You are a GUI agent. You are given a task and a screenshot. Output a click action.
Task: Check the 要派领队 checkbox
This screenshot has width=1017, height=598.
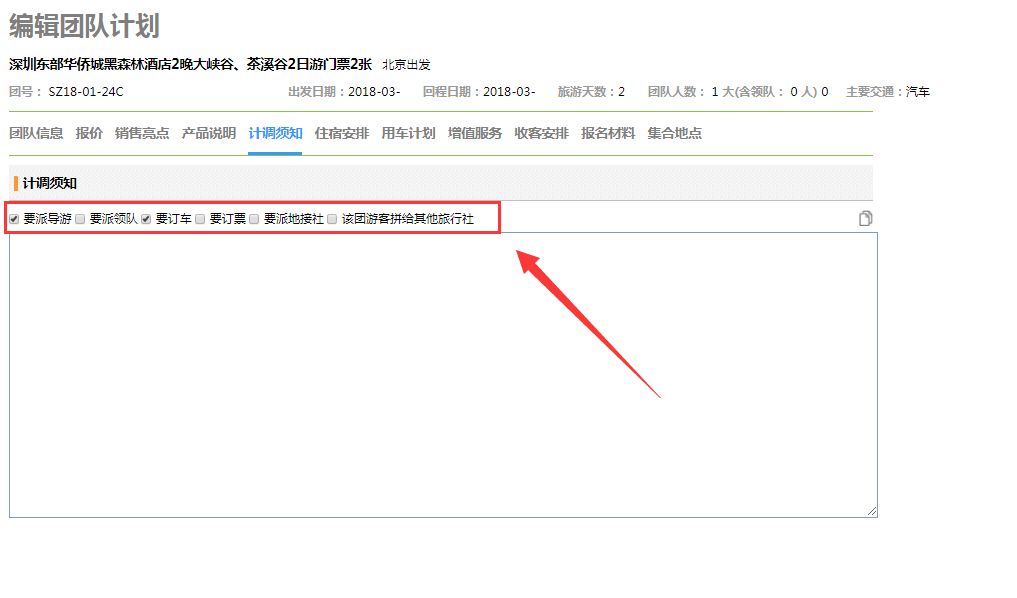[x=80, y=219]
